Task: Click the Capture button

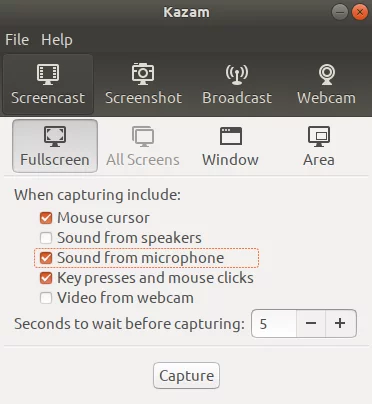Action: (186, 376)
